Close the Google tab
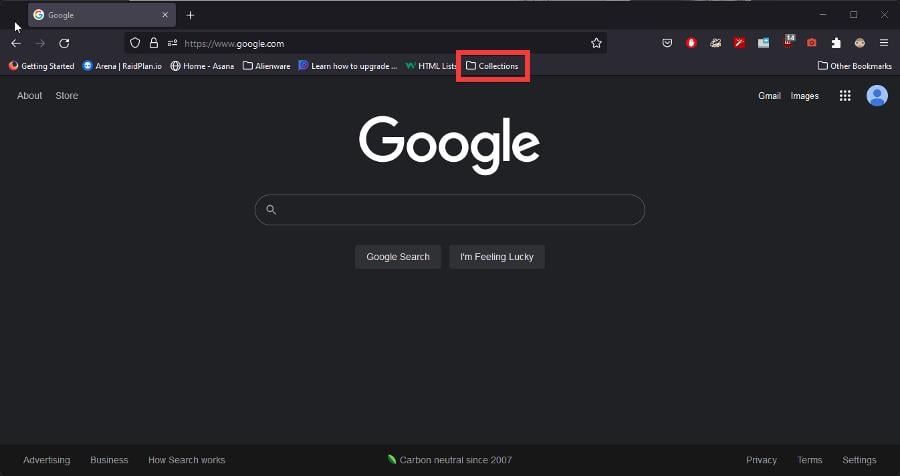The height and width of the screenshot is (476, 900). [165, 16]
